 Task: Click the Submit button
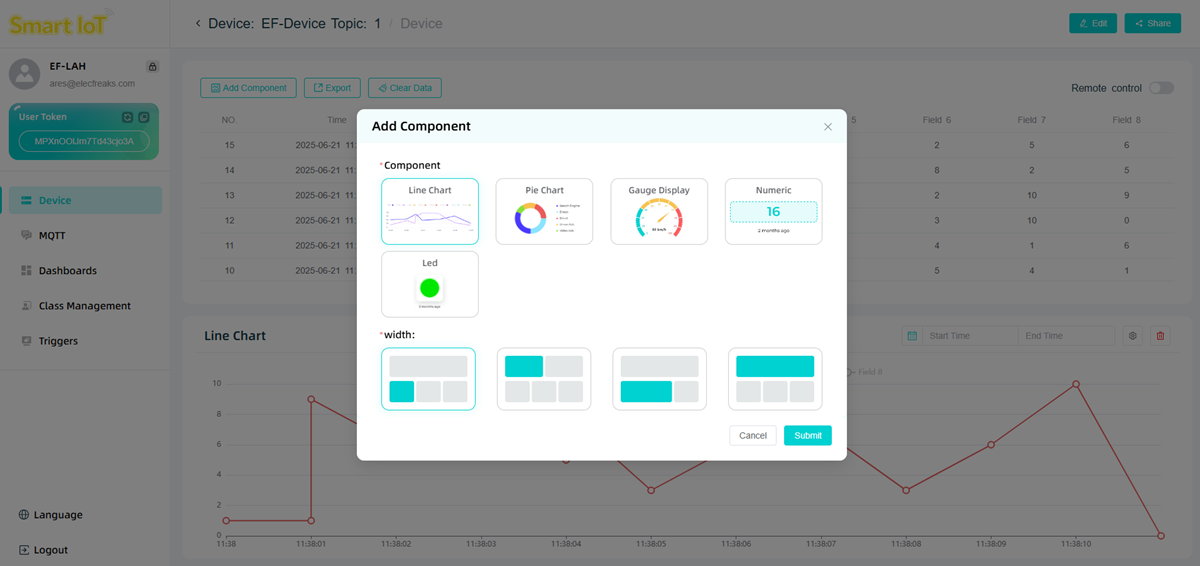(807, 436)
